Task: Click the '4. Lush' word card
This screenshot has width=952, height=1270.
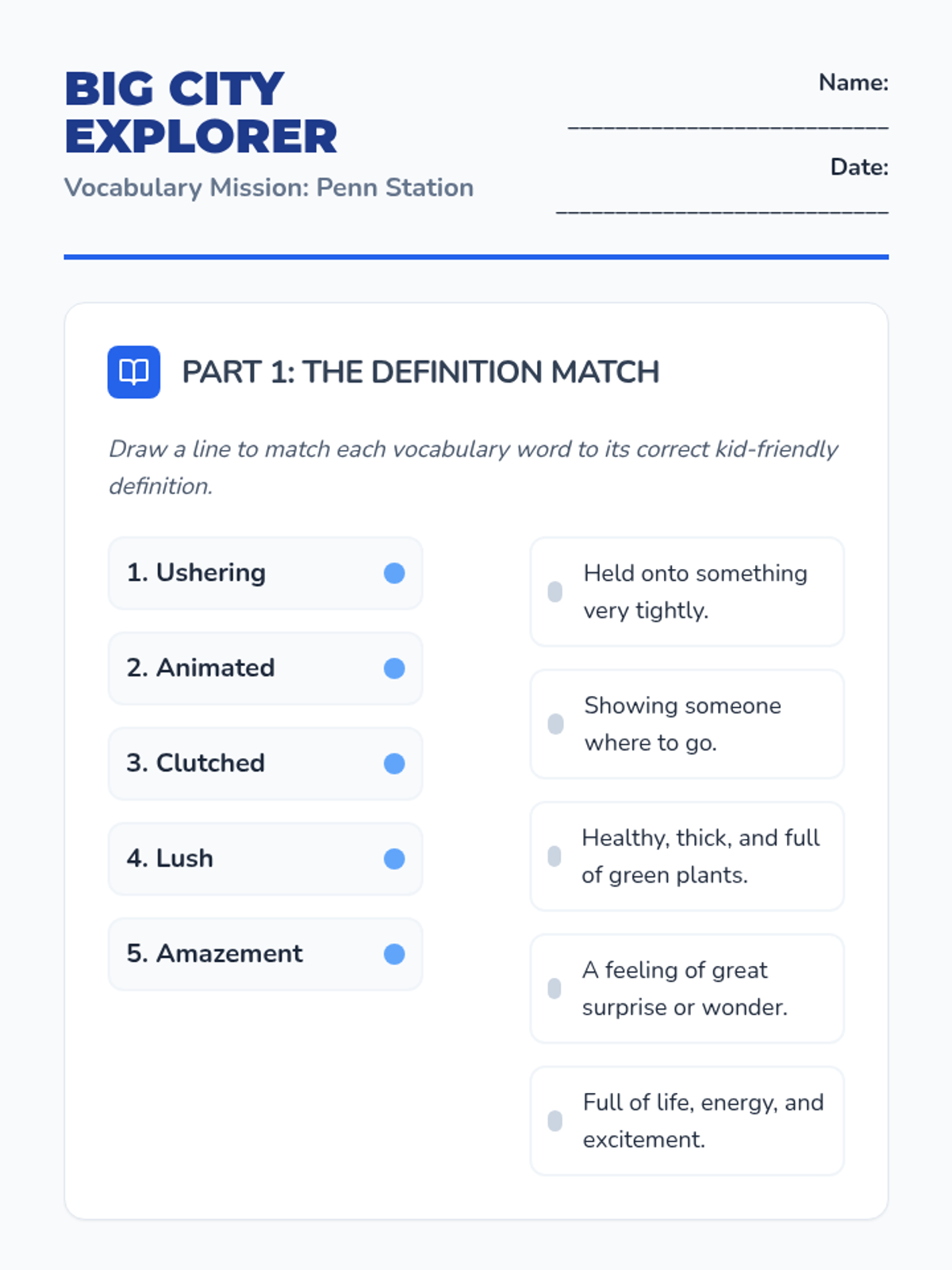Action: (238, 859)
